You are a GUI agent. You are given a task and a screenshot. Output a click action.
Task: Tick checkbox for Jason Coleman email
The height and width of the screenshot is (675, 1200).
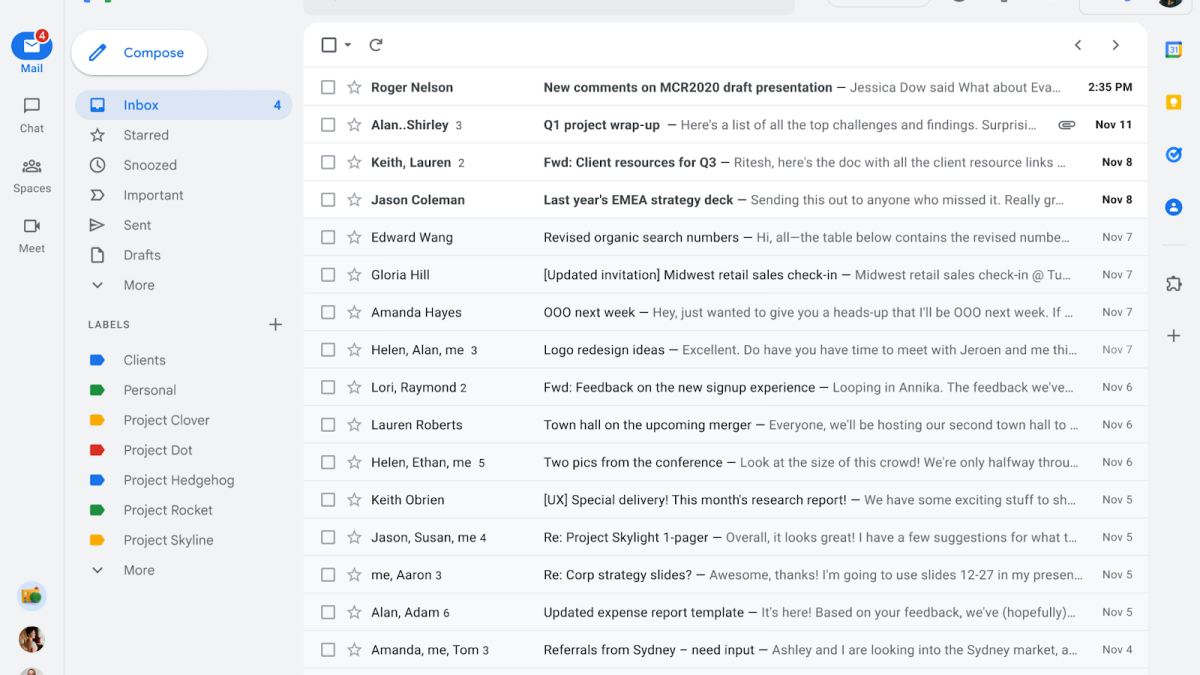(328, 200)
